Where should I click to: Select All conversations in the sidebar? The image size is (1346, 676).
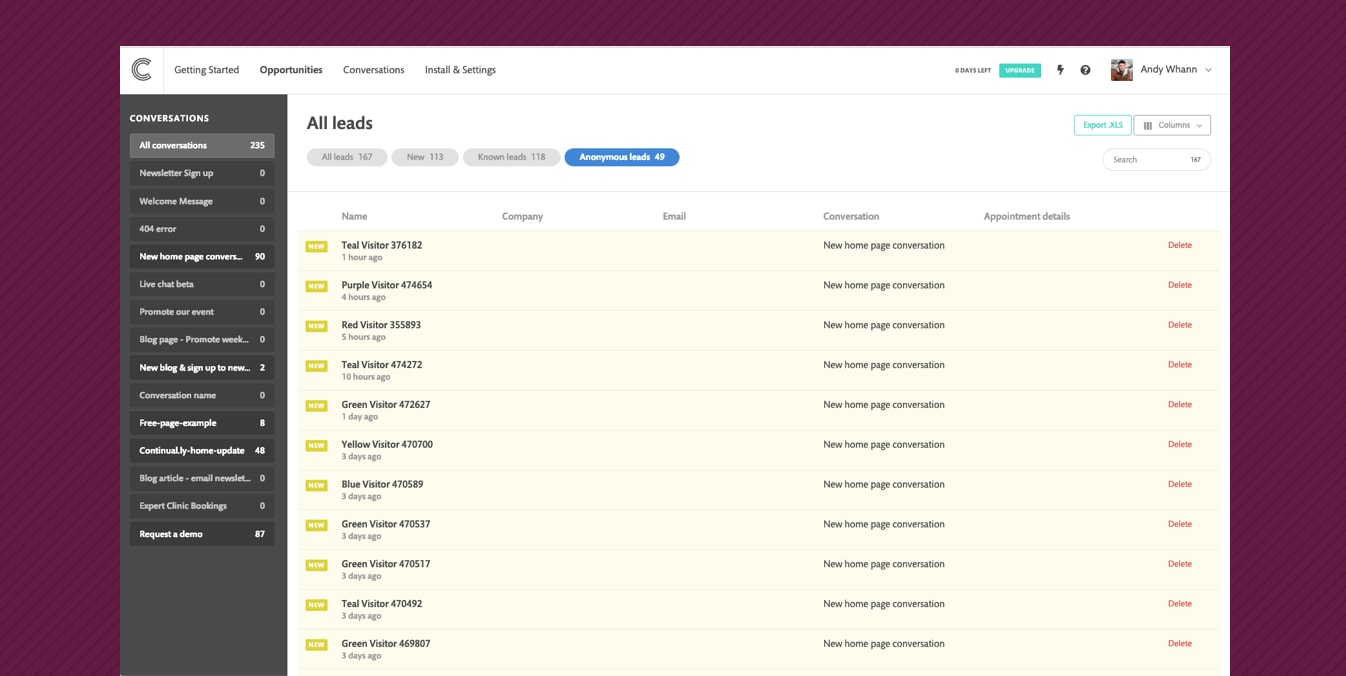(x=202, y=145)
